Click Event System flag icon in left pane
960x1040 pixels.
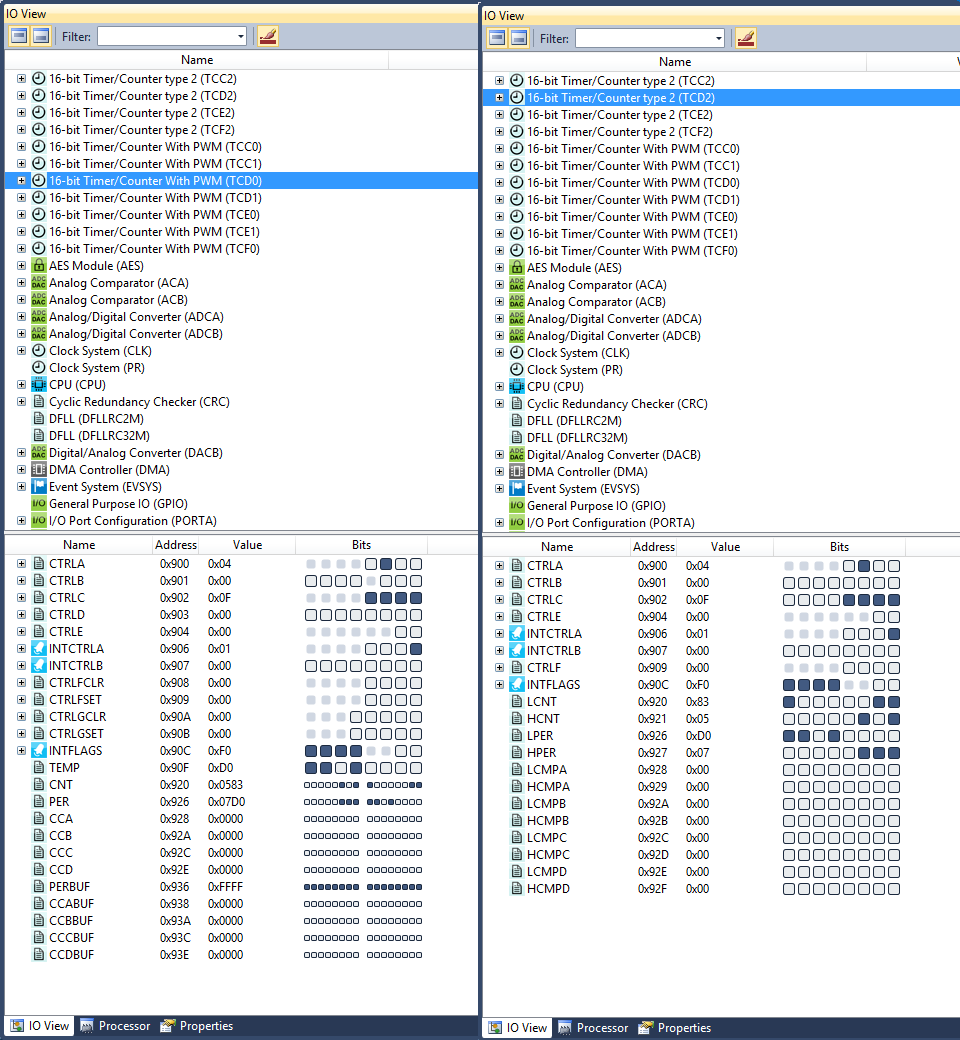[x=39, y=487]
